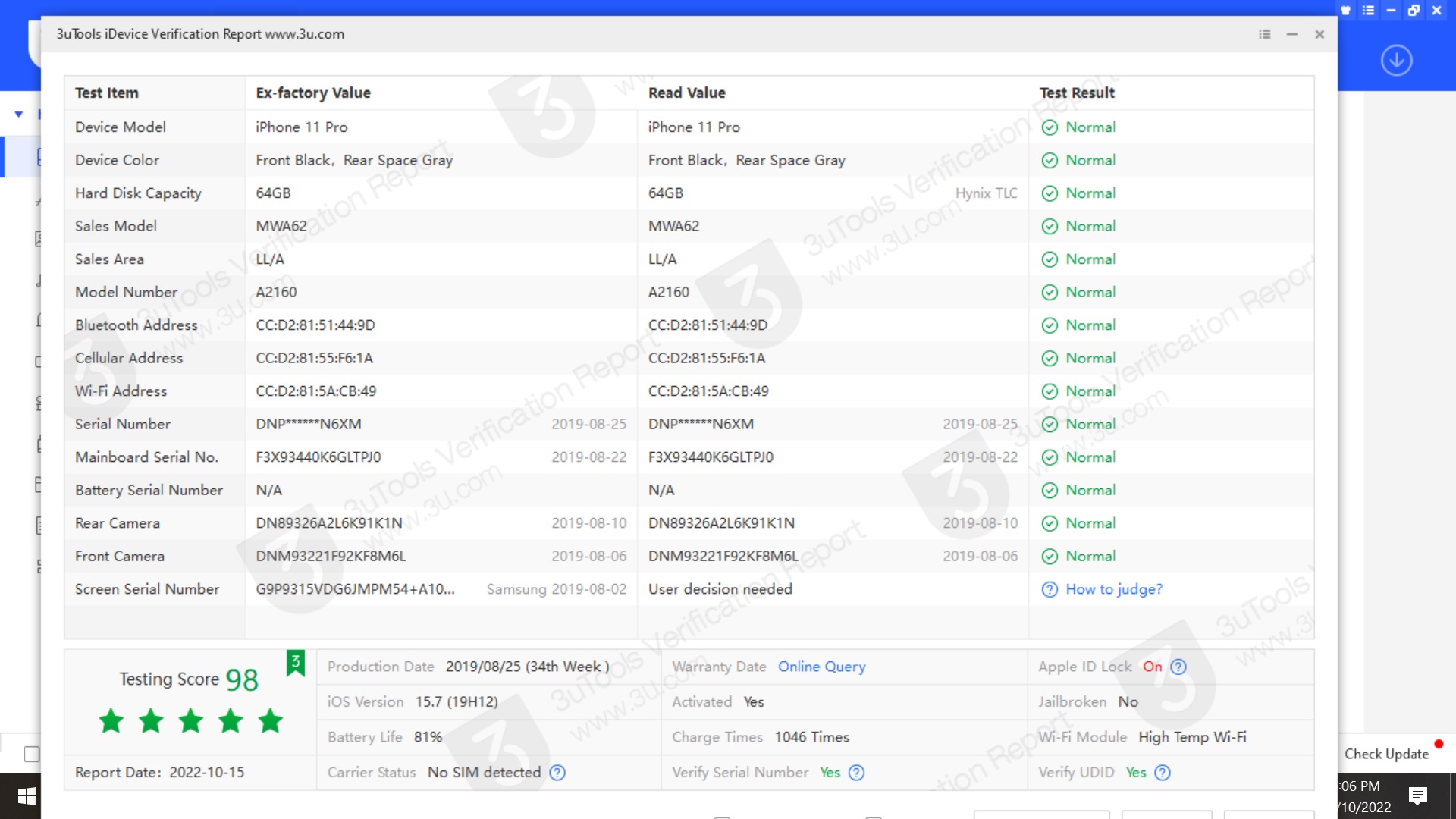Screen dimensions: 1456x819
Task: Open the Windows notification center icon
Action: [x=1417, y=795]
